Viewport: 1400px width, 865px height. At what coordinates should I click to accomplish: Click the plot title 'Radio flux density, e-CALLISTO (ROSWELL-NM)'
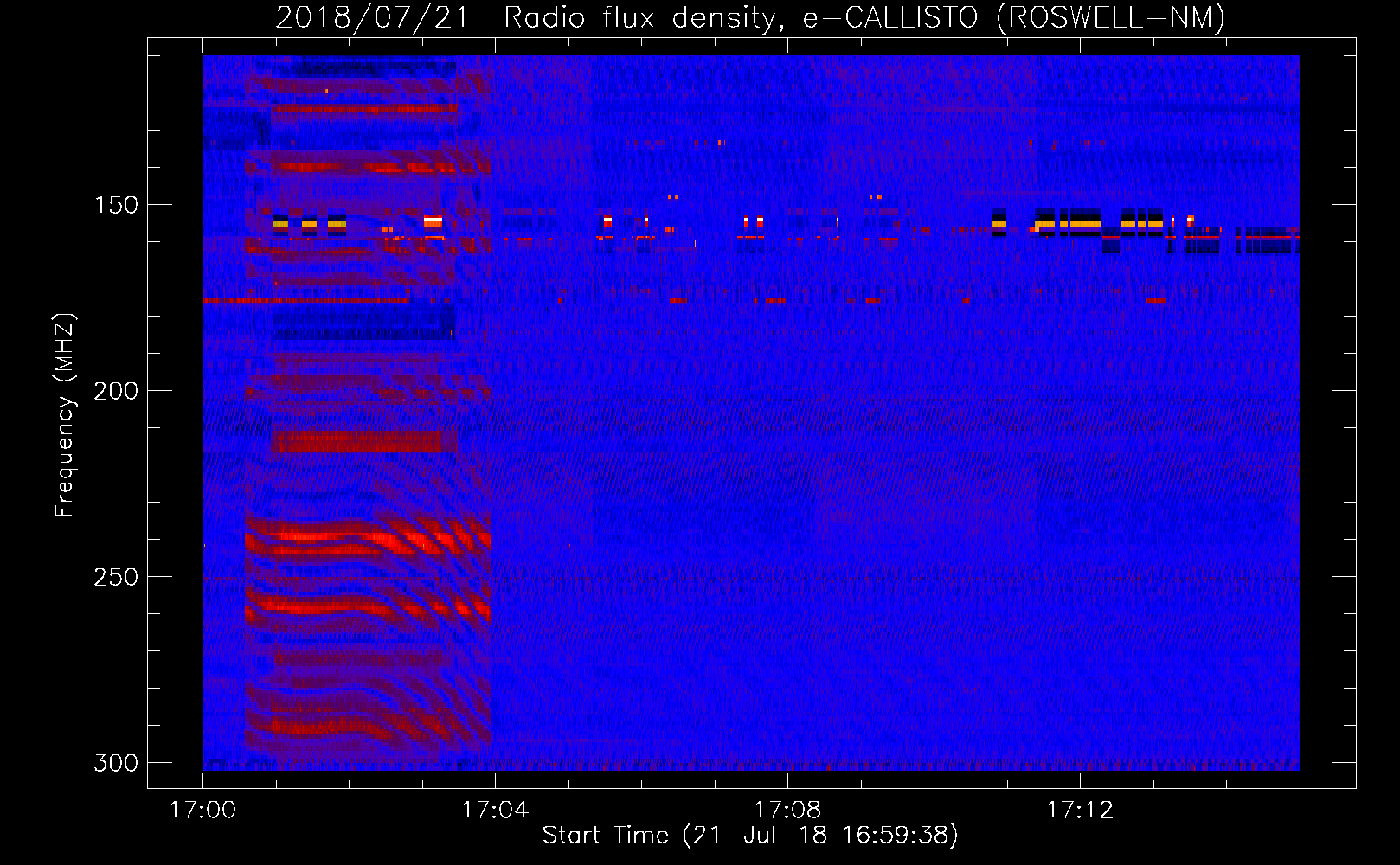(x=864, y=17)
